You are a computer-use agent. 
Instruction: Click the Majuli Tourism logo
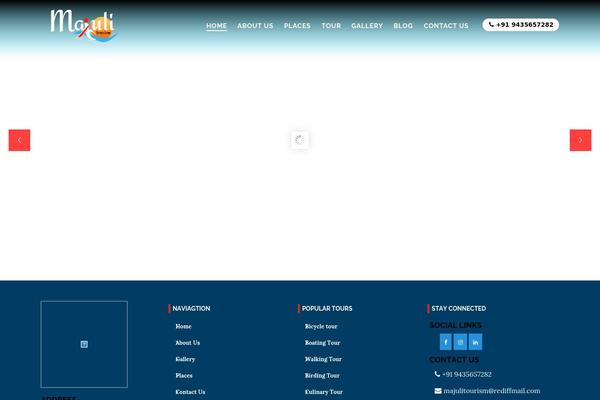point(83,25)
